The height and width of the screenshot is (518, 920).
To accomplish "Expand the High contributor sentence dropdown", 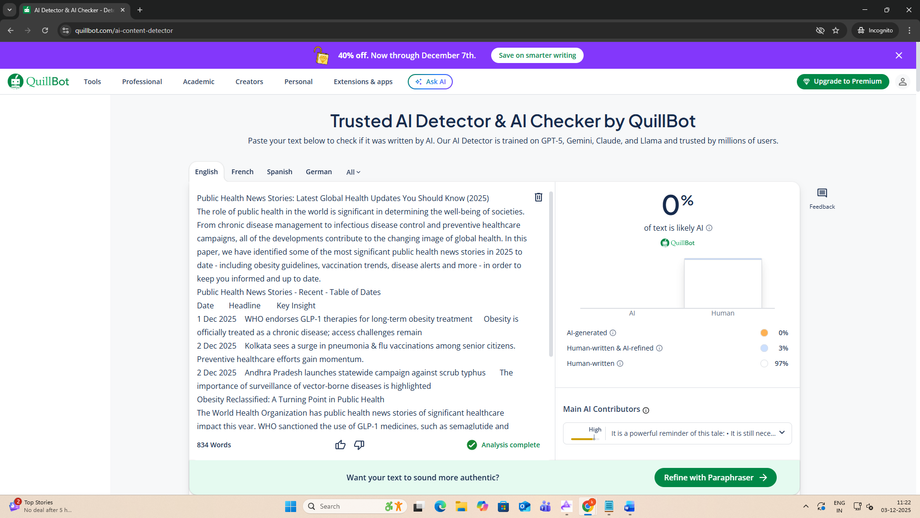I will coord(782,433).
